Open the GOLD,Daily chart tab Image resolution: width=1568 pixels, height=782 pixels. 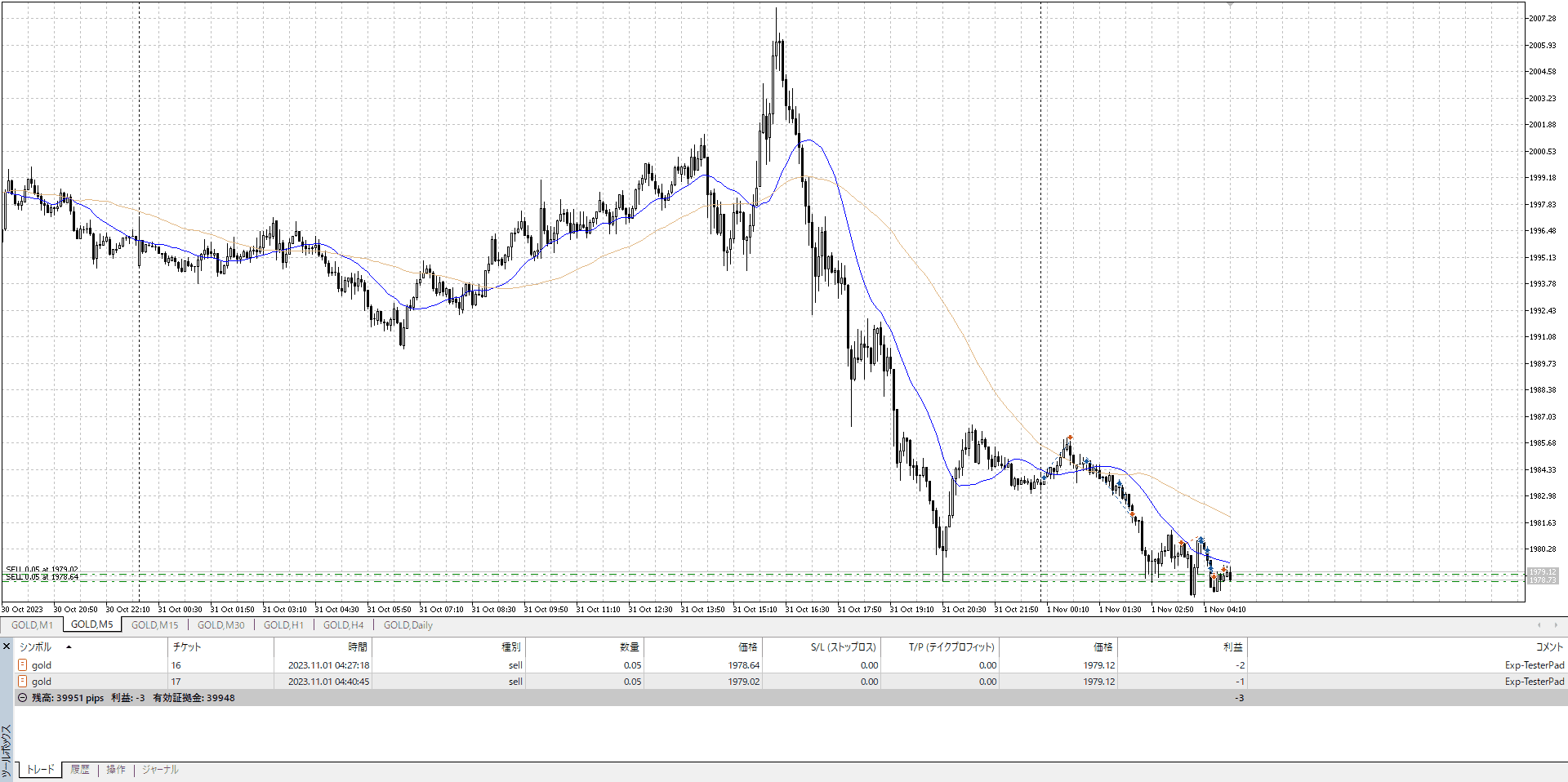408,625
